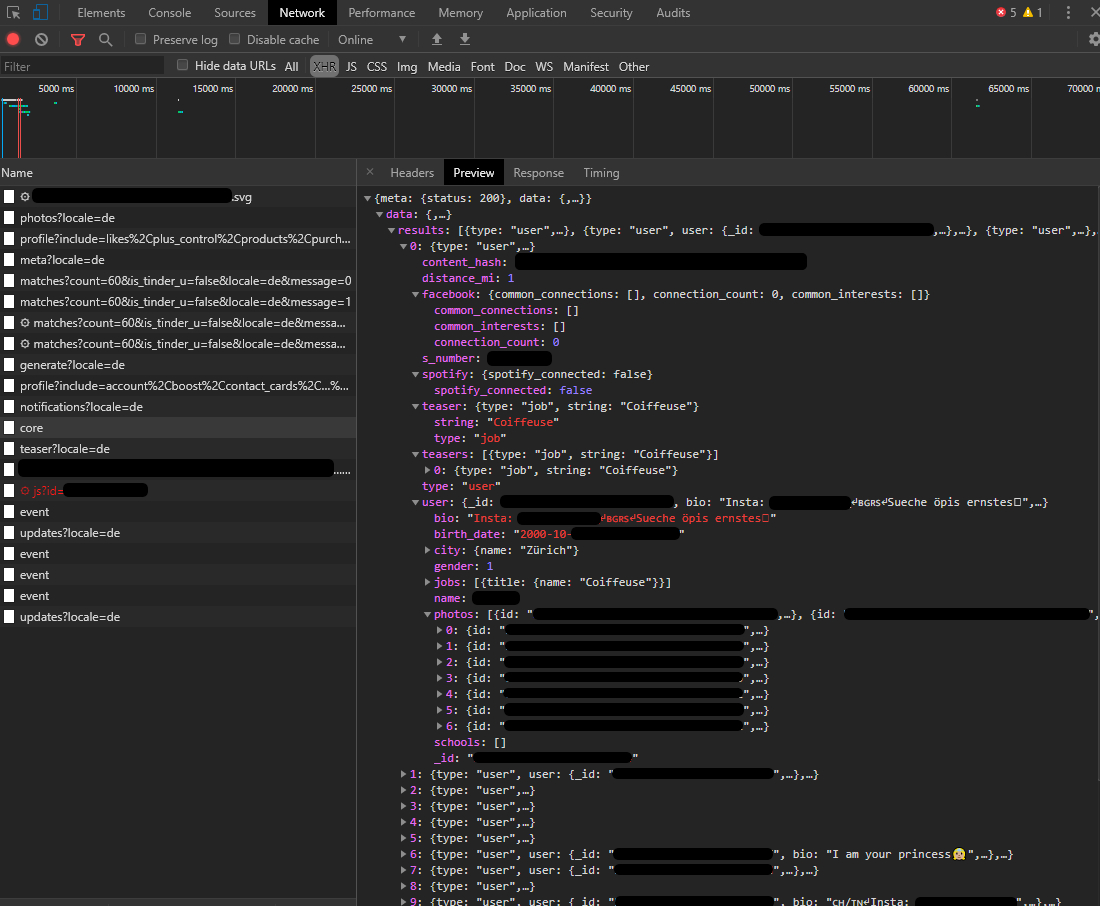This screenshot has width=1100, height=906.
Task: Check the Disable cache option
Action: coord(235,40)
